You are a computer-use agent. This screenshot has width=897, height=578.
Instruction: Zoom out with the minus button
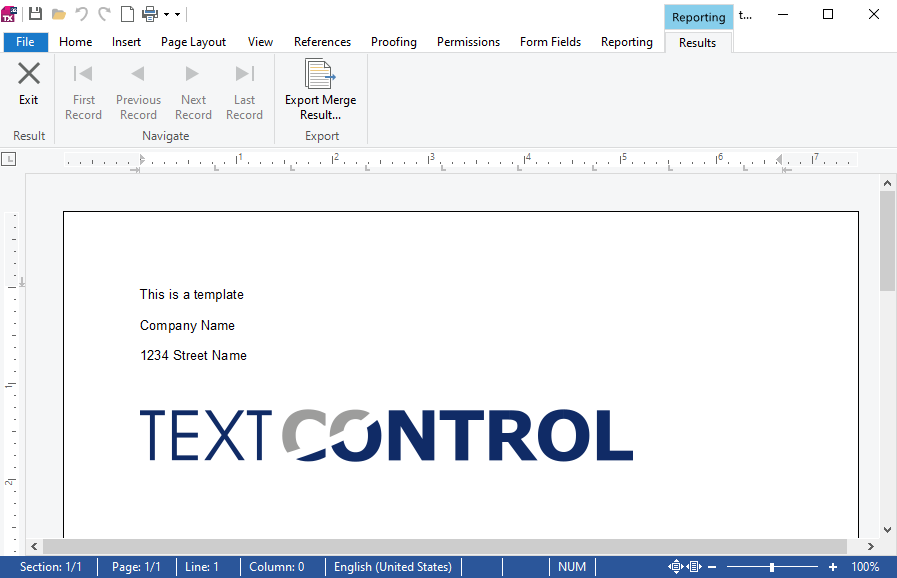712,567
